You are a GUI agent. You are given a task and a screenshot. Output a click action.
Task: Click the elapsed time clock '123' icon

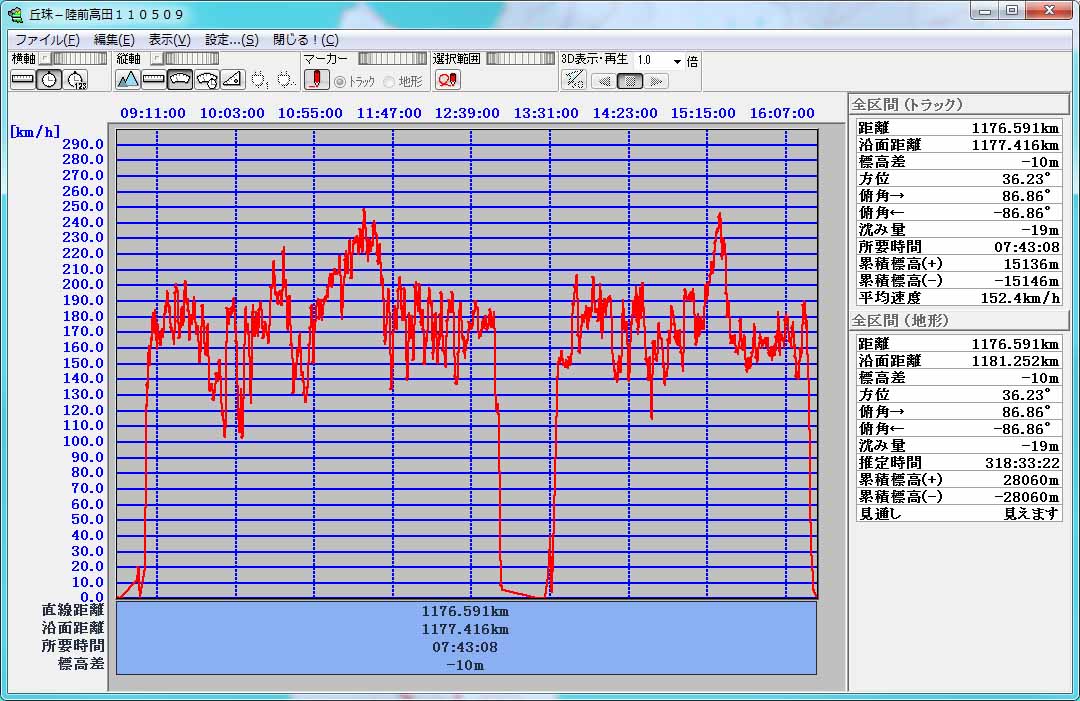[76, 80]
